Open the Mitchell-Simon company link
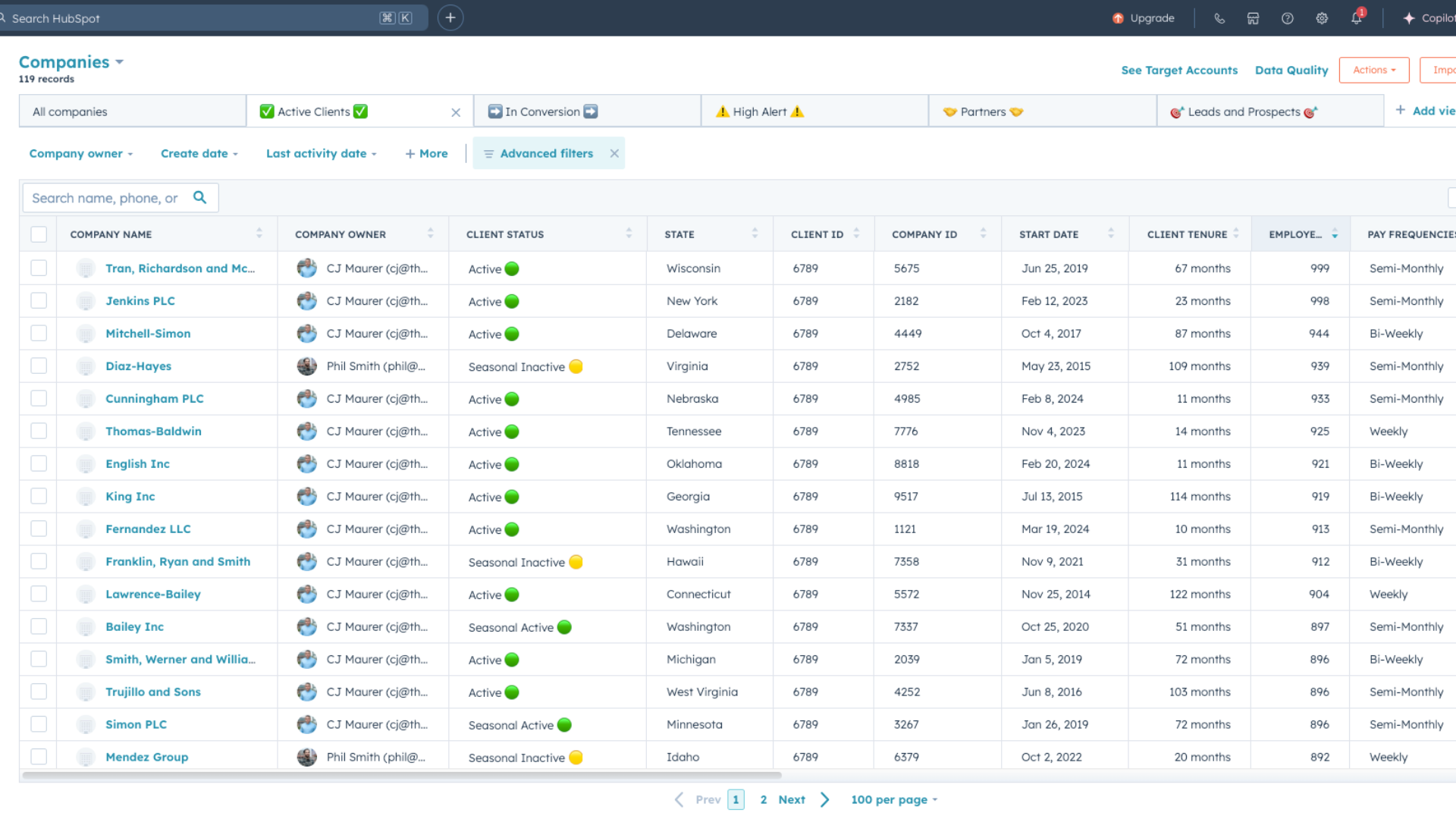This screenshot has height=819, width=1456. 148,334
